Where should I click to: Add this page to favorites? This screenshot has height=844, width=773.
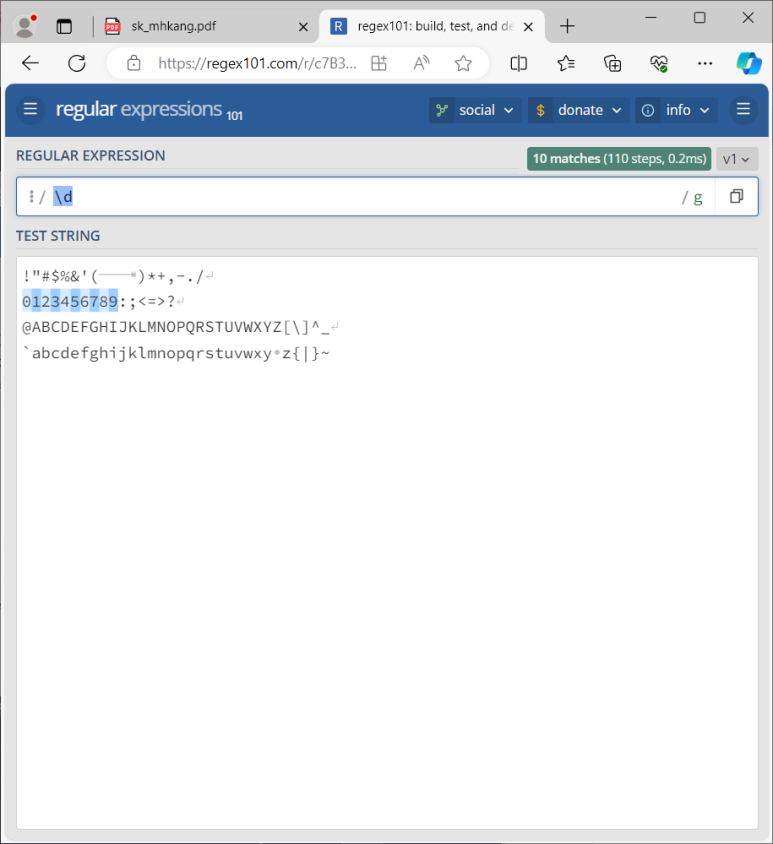click(463, 64)
